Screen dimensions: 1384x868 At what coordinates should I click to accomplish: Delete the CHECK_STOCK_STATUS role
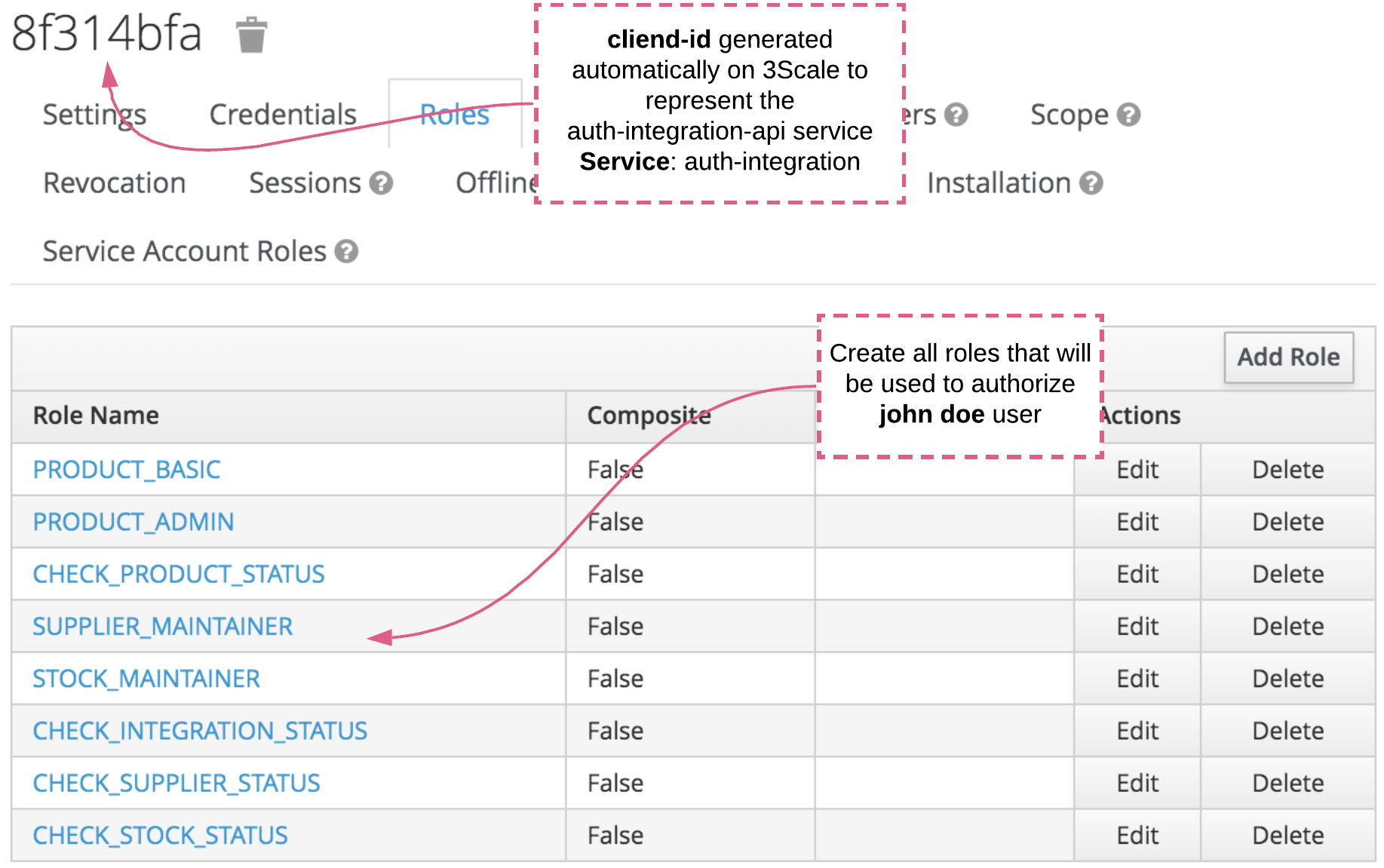(x=1287, y=836)
